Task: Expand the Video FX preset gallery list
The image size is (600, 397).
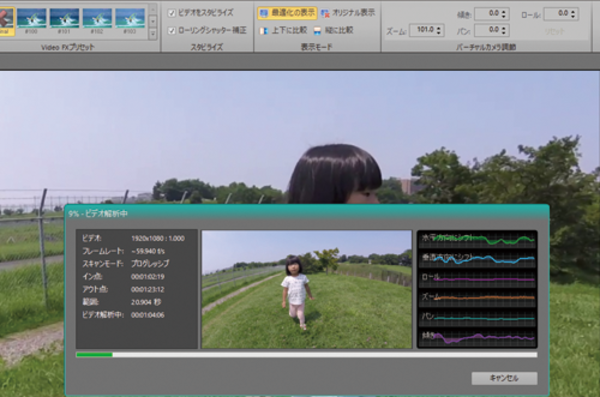Action: pos(153,34)
